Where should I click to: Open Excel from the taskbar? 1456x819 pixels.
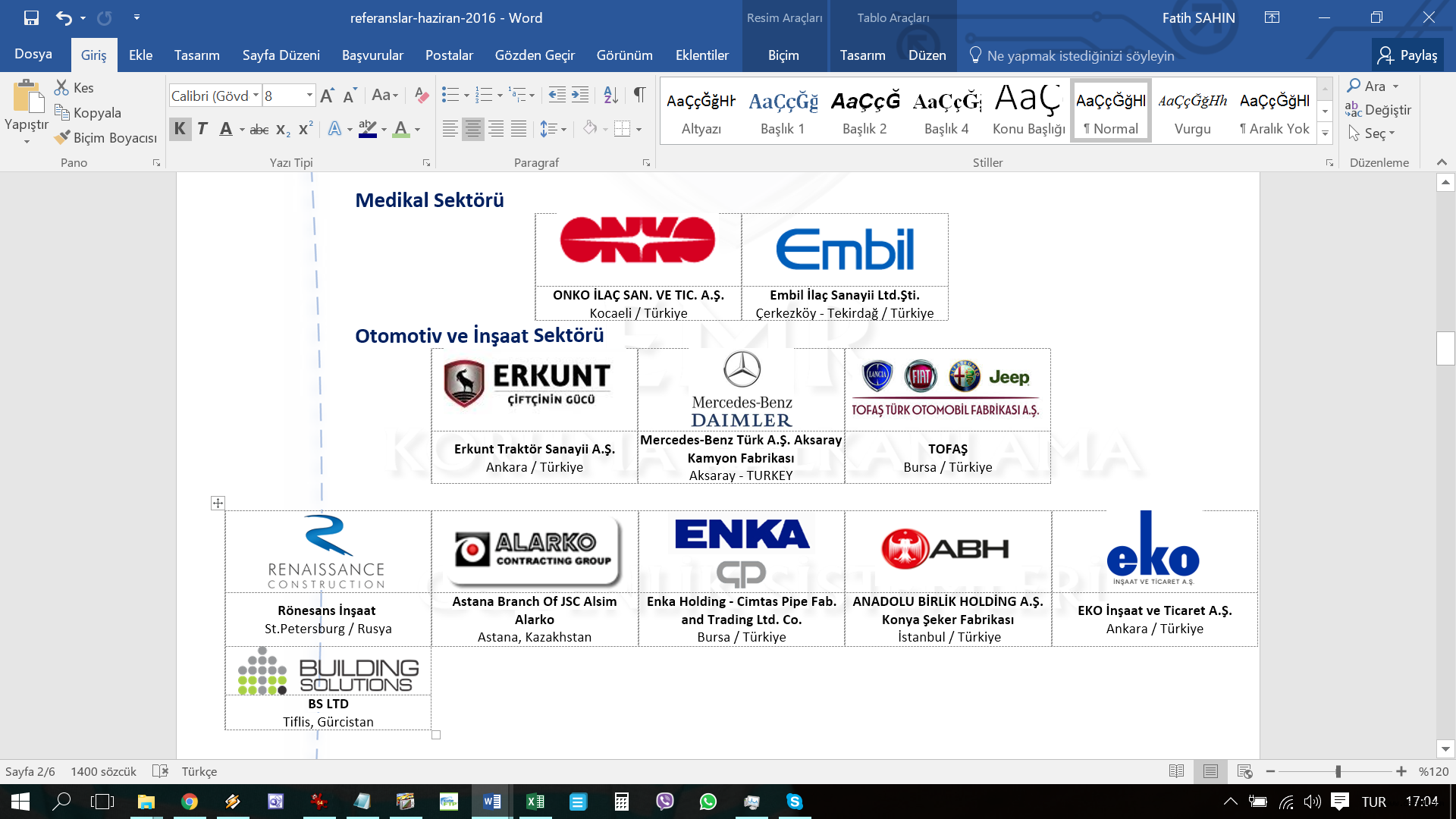click(x=535, y=802)
